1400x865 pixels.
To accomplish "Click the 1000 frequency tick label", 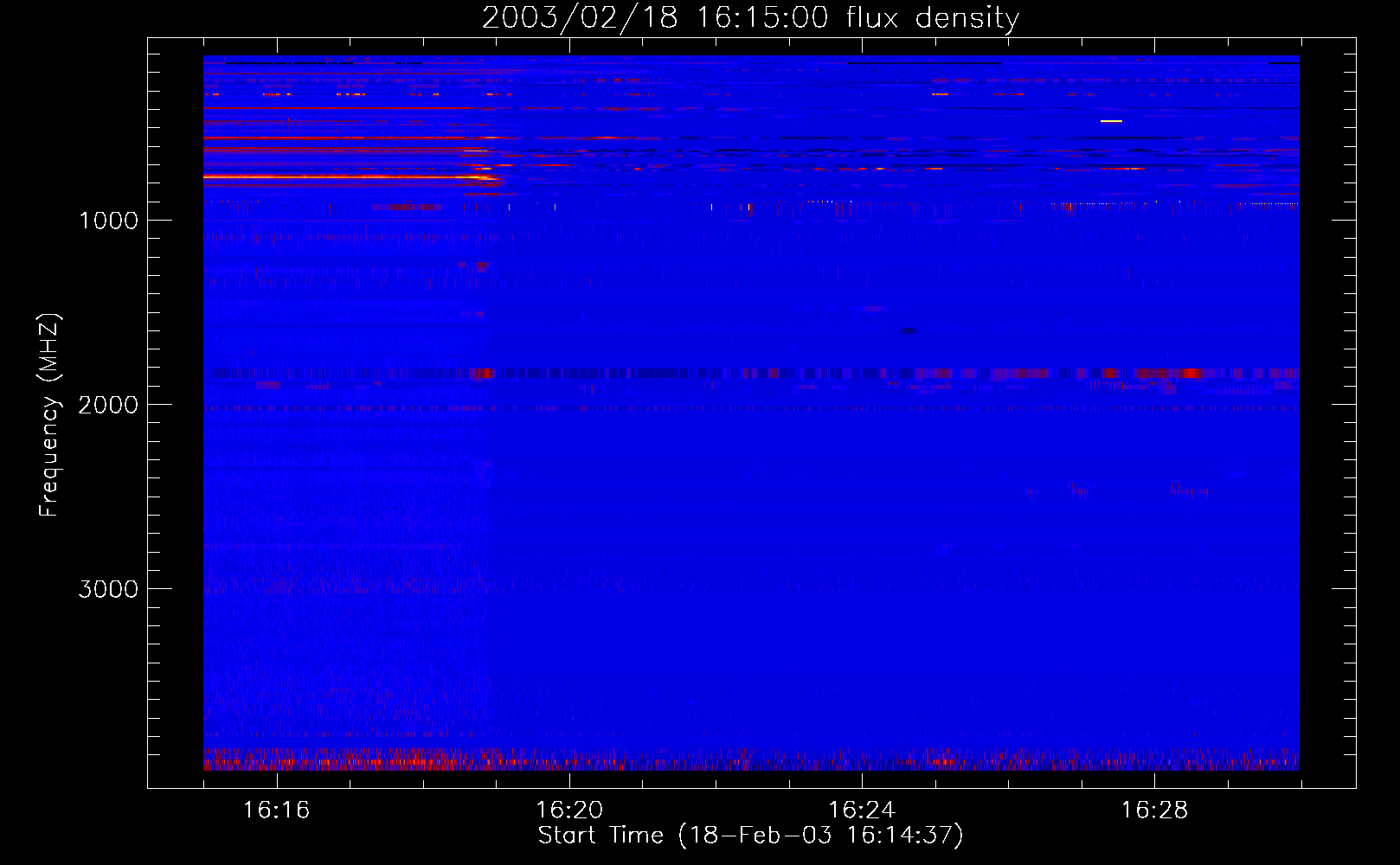I will pos(108,221).
